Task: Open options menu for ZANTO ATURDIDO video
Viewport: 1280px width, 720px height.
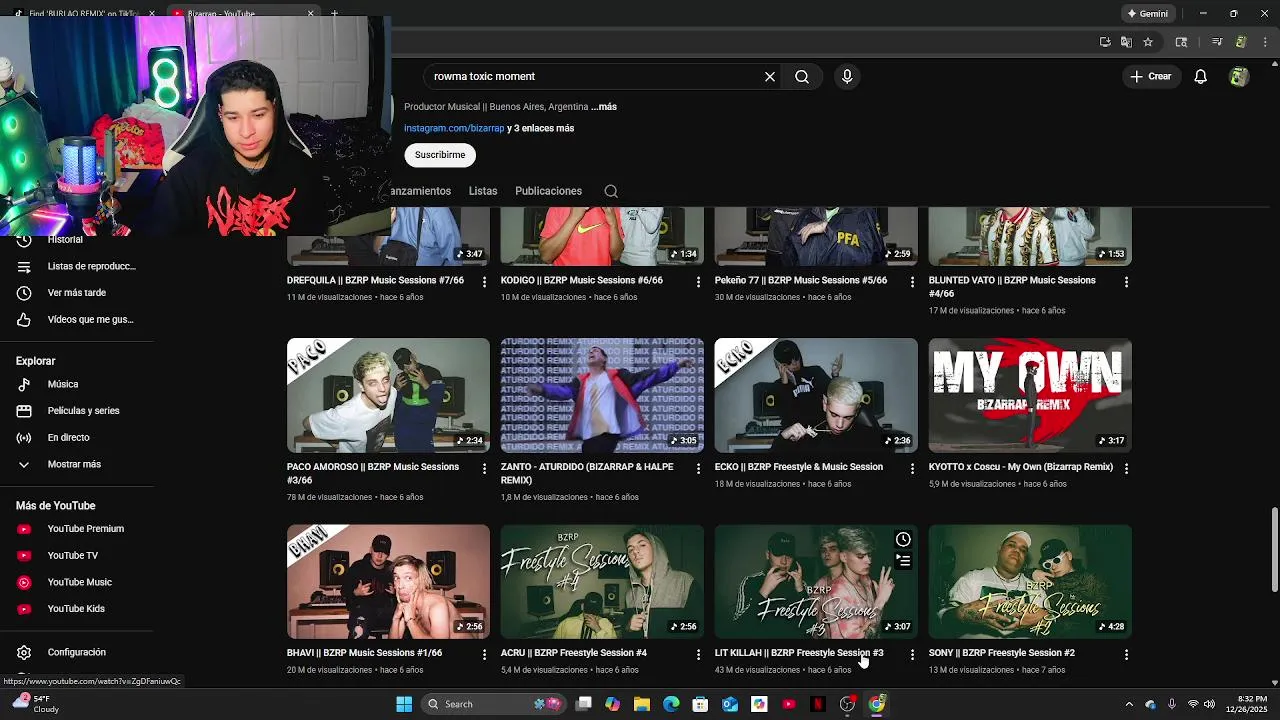Action: tap(699, 468)
